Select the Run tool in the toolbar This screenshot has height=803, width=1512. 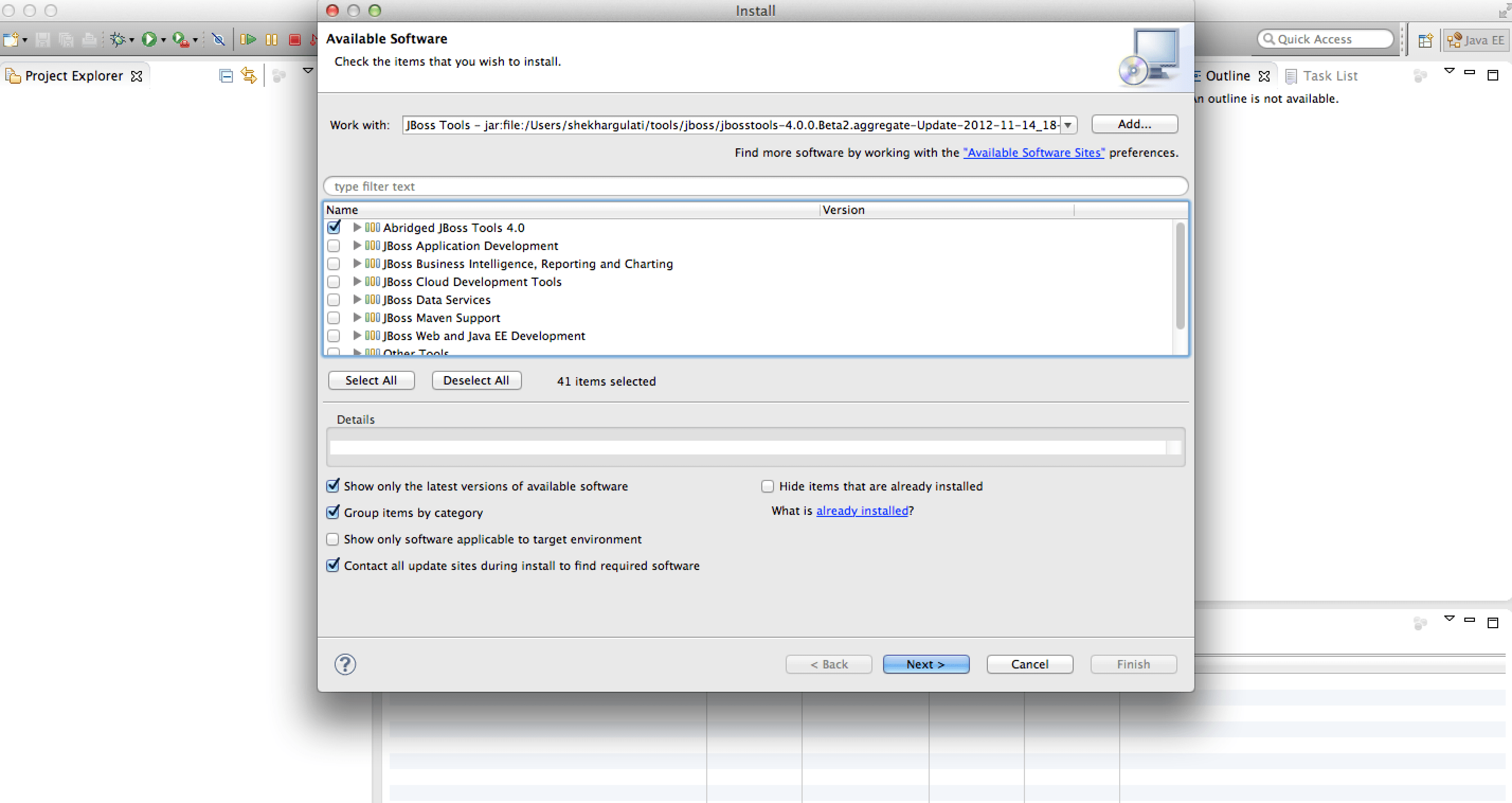pos(150,39)
